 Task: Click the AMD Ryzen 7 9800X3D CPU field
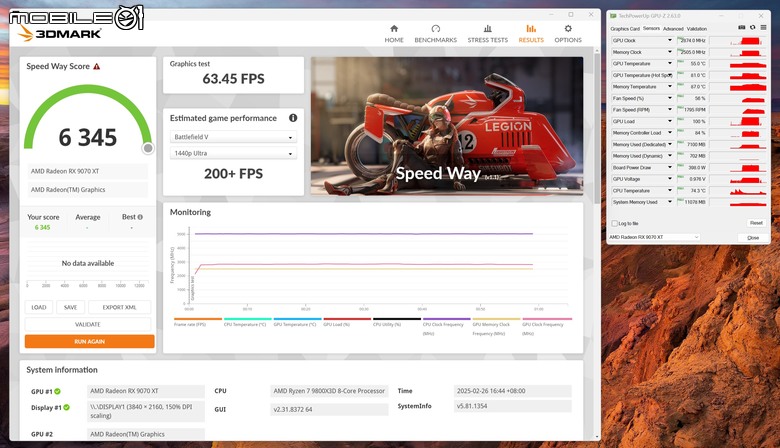[x=329, y=391]
